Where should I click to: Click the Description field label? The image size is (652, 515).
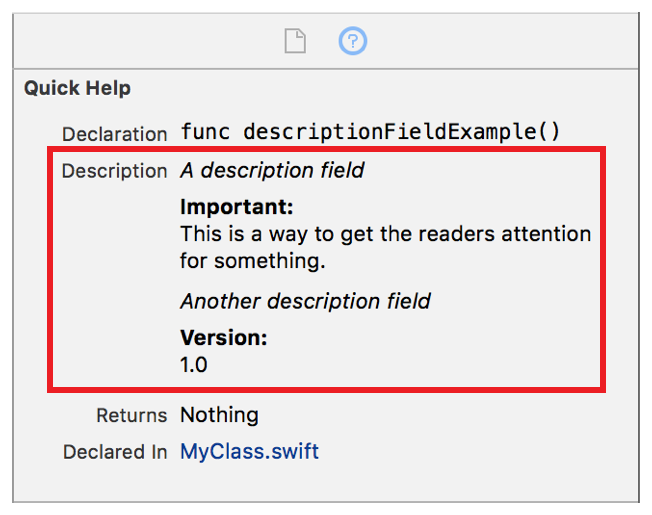114,171
